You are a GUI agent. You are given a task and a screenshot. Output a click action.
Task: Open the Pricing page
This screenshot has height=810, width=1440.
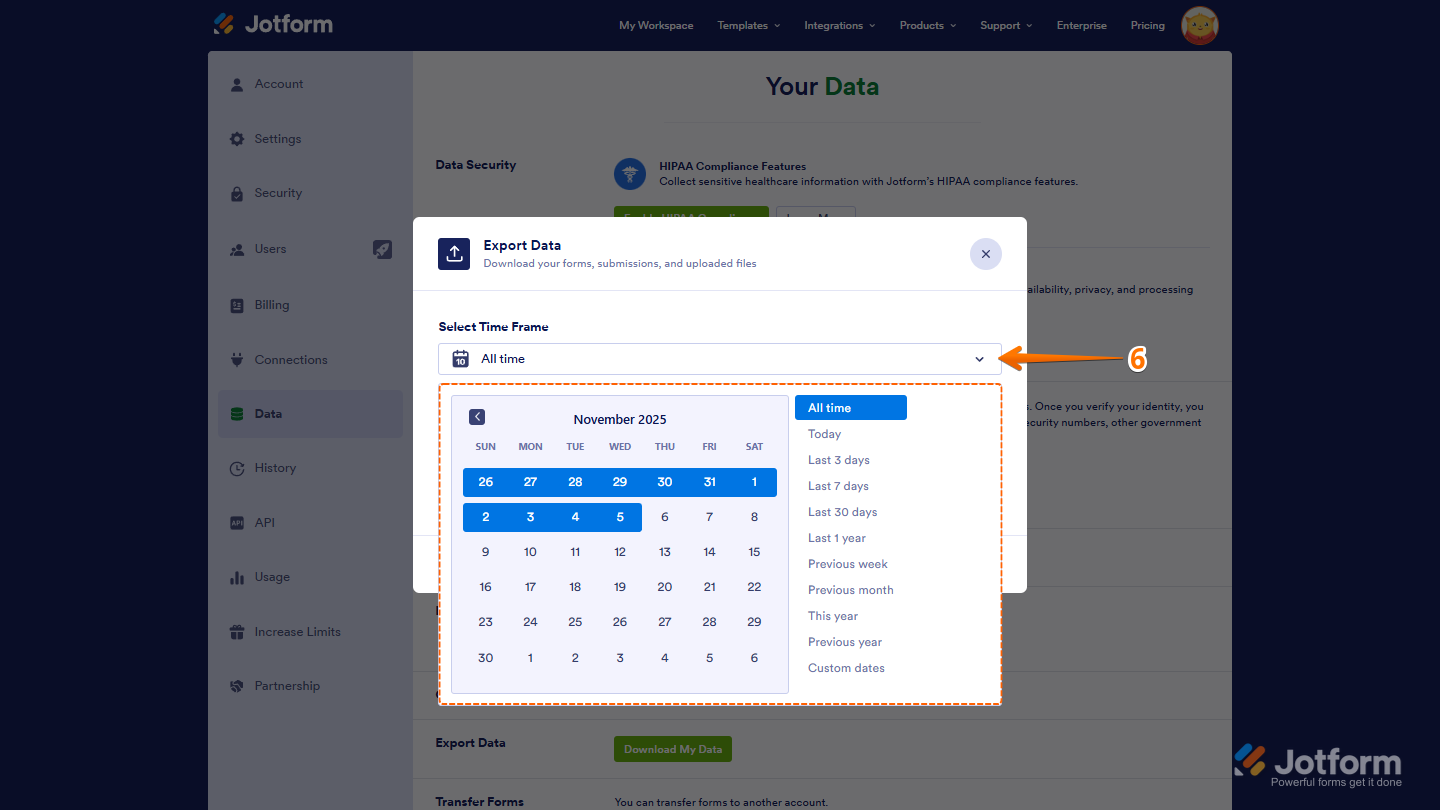[x=1147, y=25]
